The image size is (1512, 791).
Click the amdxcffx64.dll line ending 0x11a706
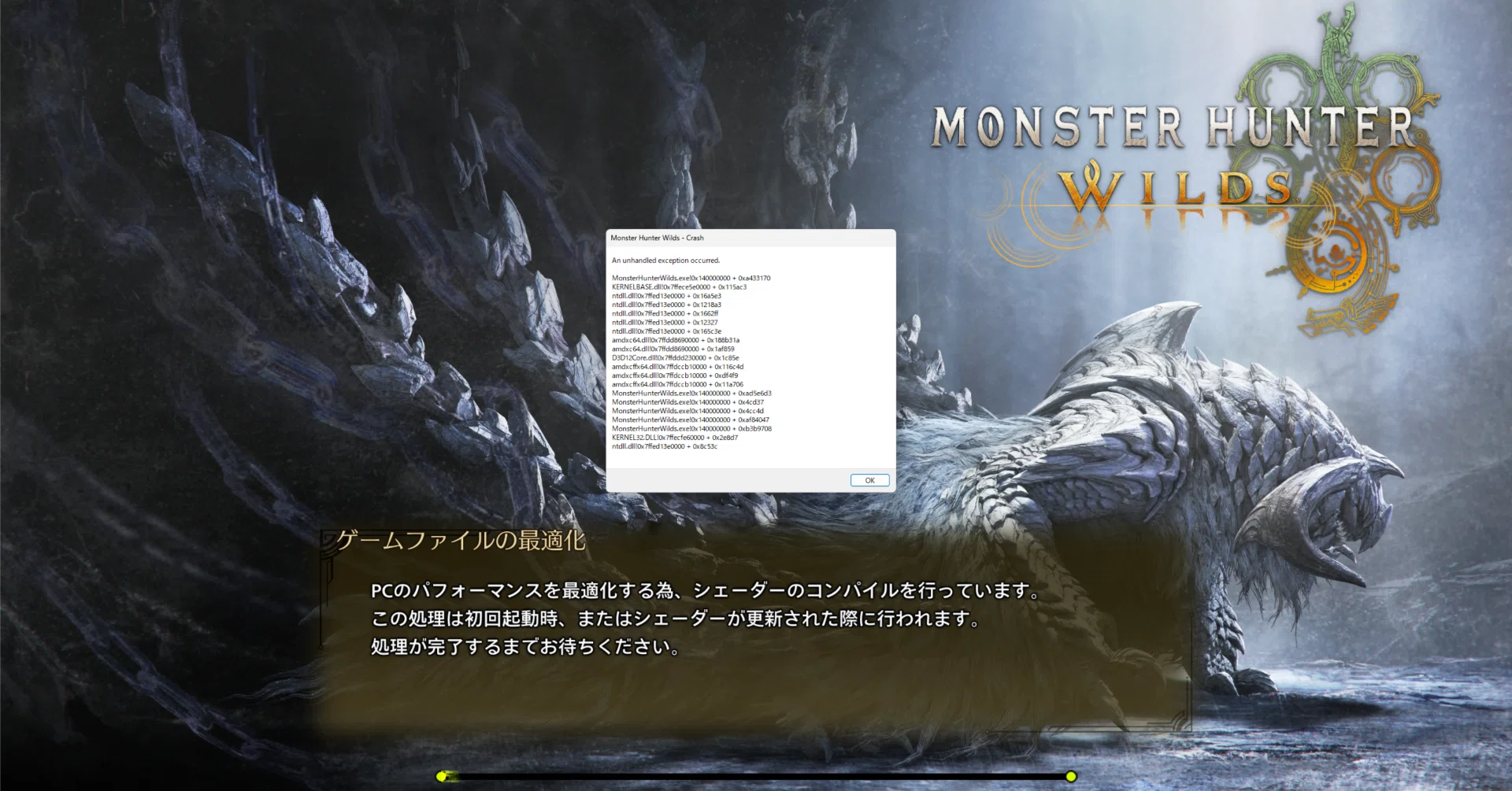[x=677, y=385]
